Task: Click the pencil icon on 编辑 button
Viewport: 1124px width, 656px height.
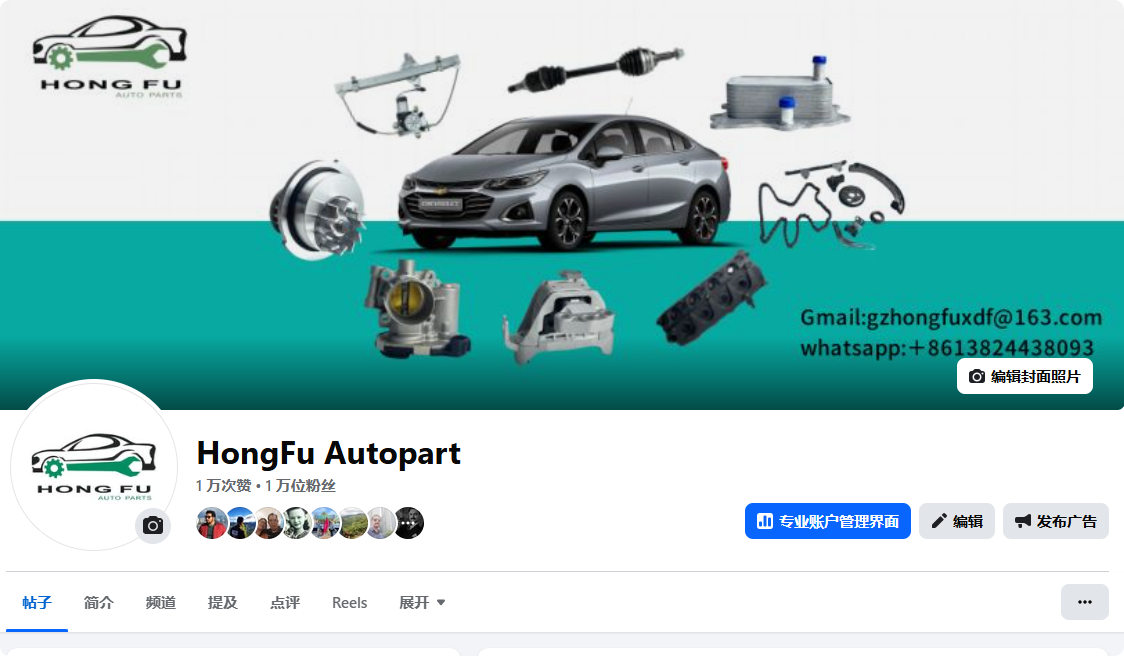Action: [938, 521]
